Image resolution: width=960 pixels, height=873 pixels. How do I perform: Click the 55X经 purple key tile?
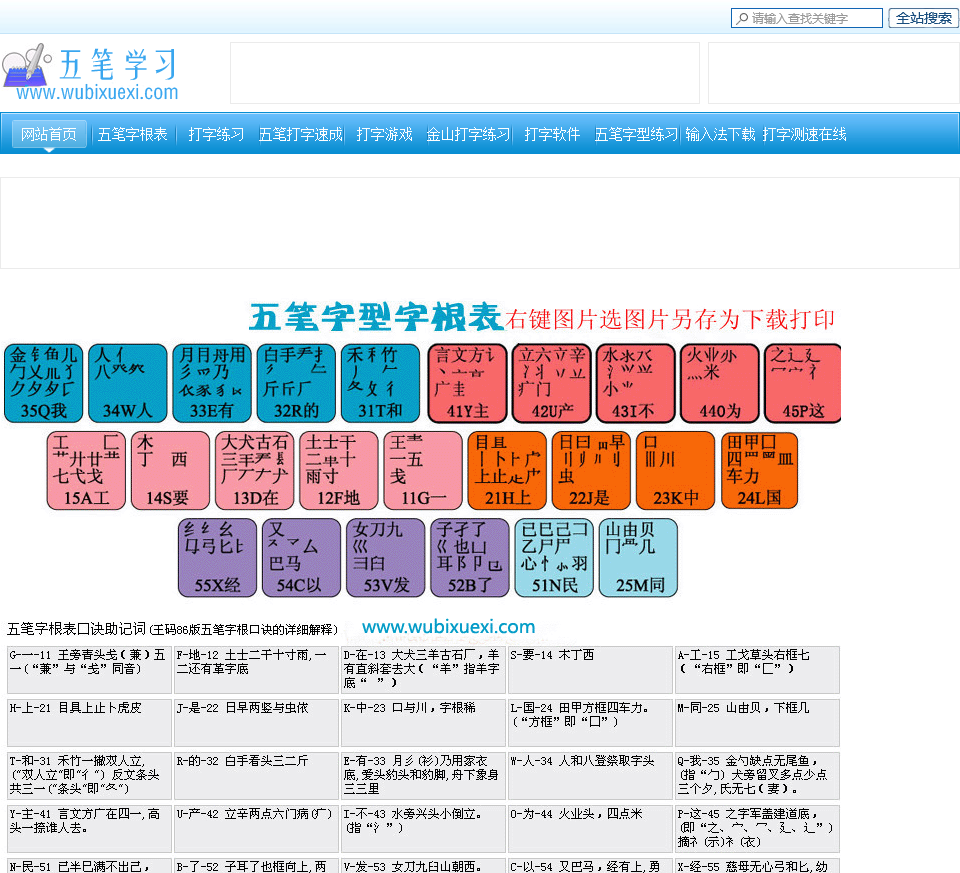pyautogui.click(x=217, y=558)
